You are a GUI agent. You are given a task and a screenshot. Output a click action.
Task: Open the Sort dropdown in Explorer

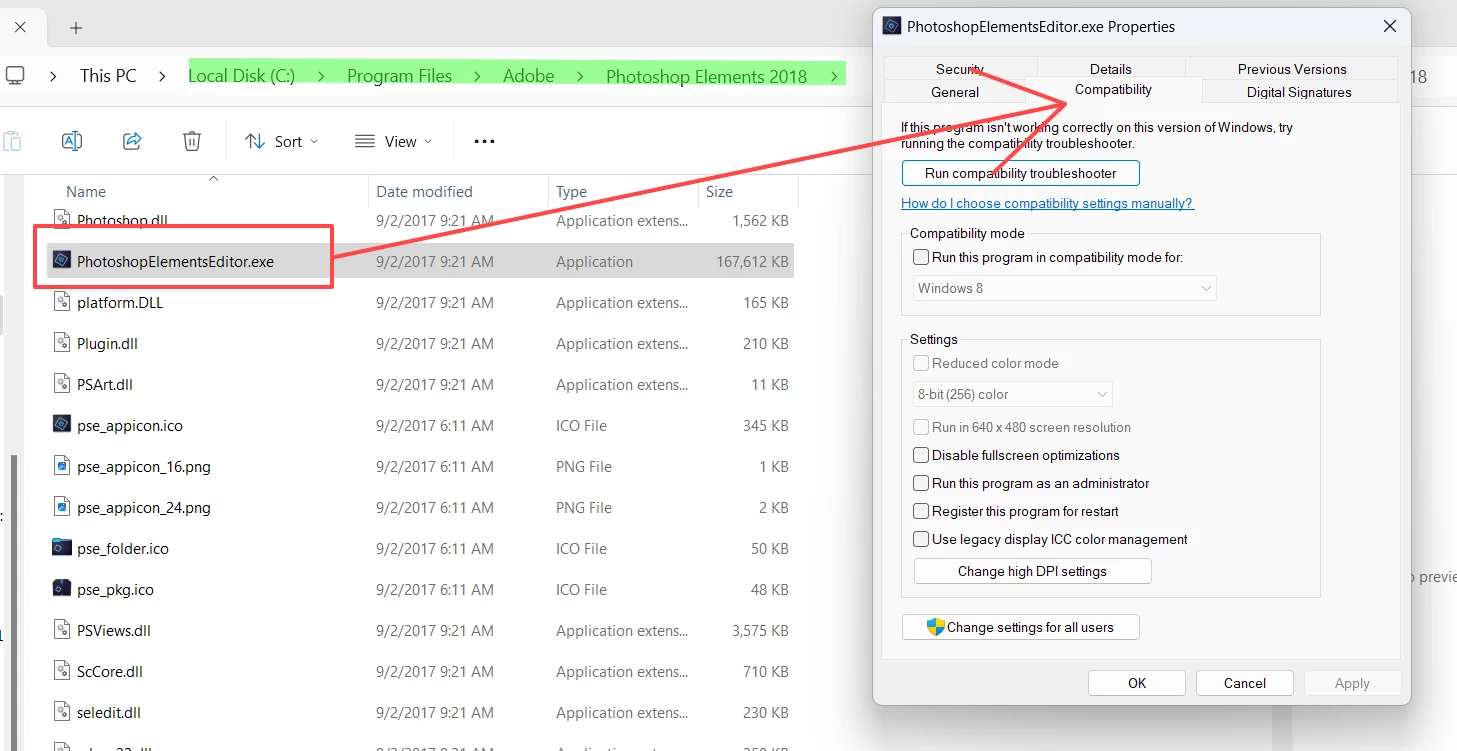click(282, 141)
